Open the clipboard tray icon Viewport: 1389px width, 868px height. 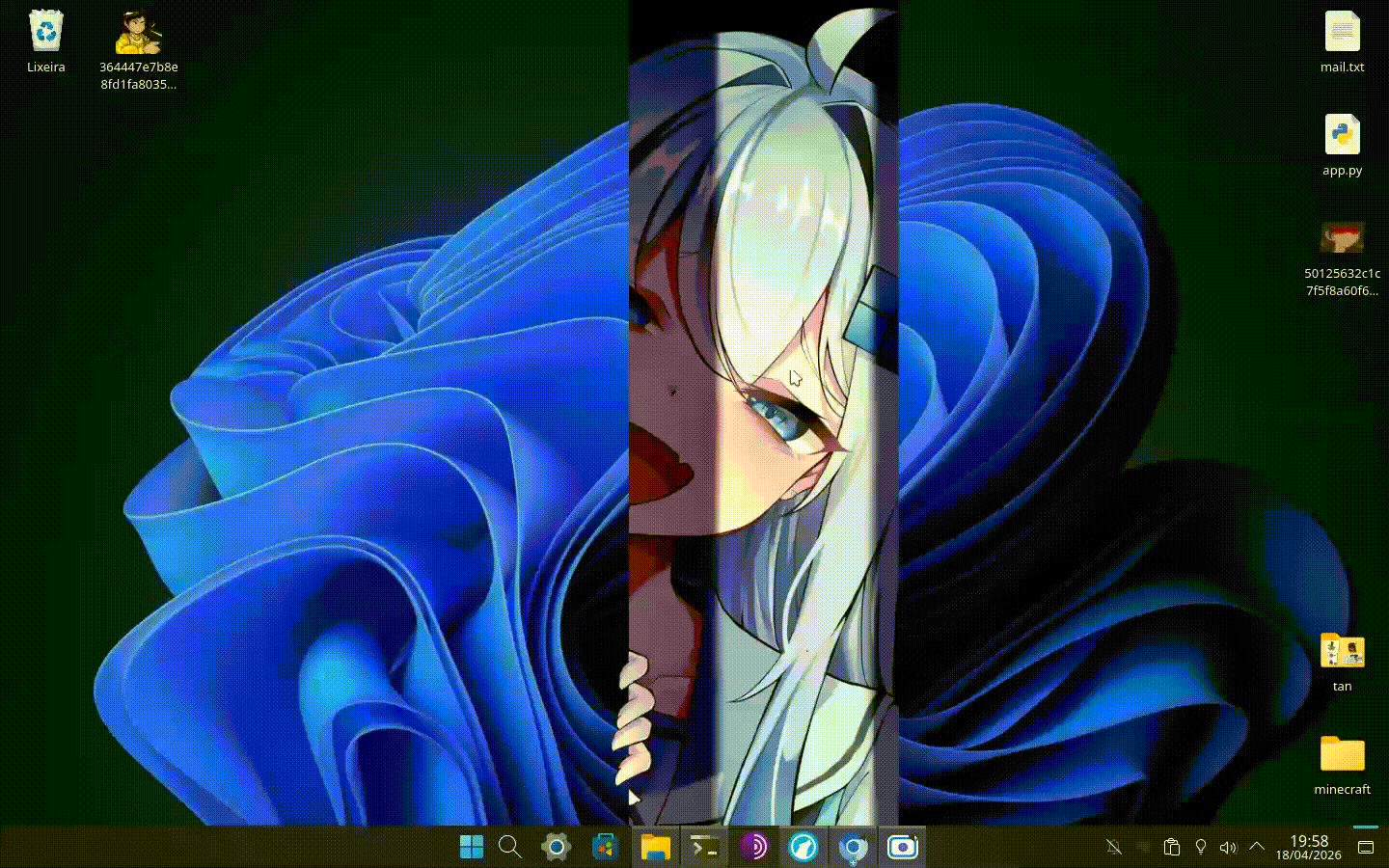click(x=1172, y=847)
